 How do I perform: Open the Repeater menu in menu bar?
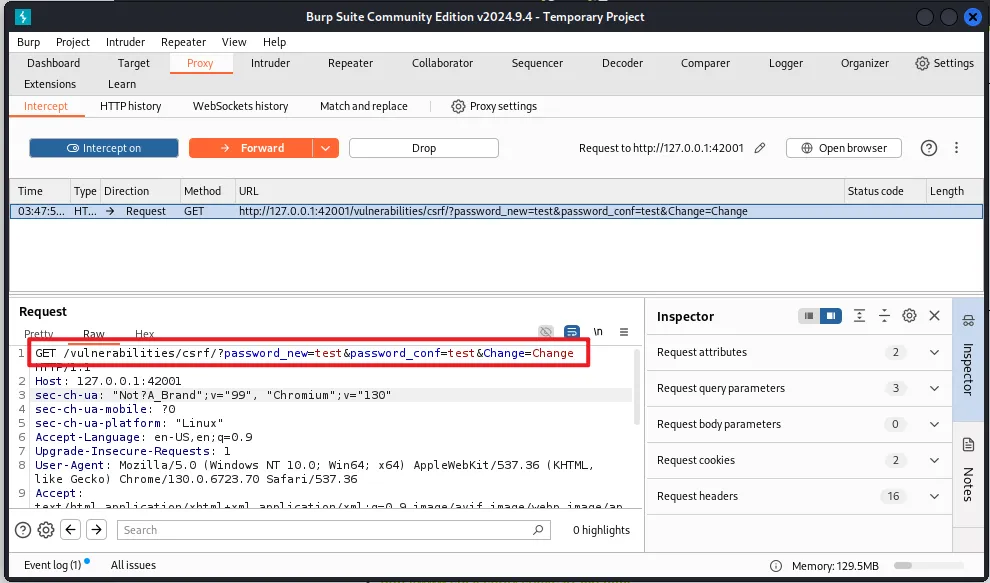(x=183, y=42)
